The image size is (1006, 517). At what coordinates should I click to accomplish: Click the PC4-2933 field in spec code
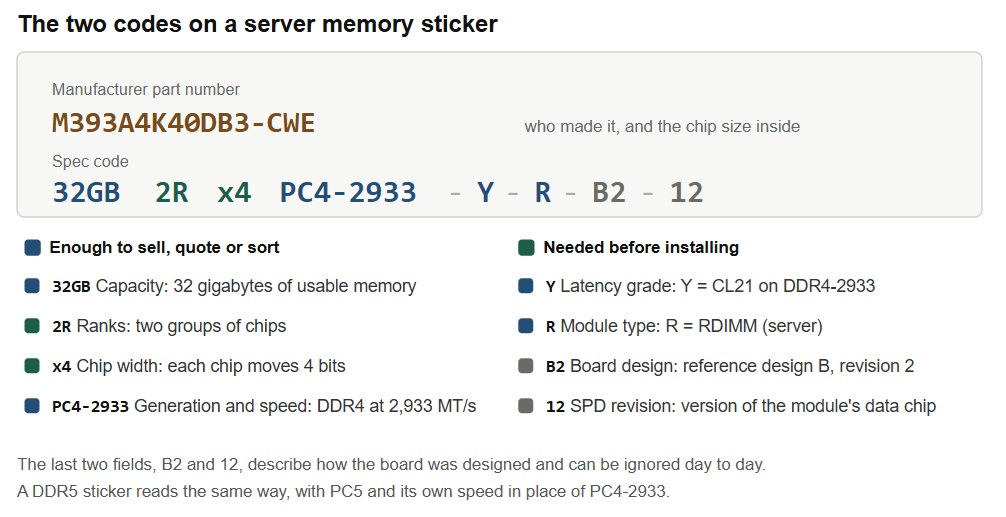[348, 192]
